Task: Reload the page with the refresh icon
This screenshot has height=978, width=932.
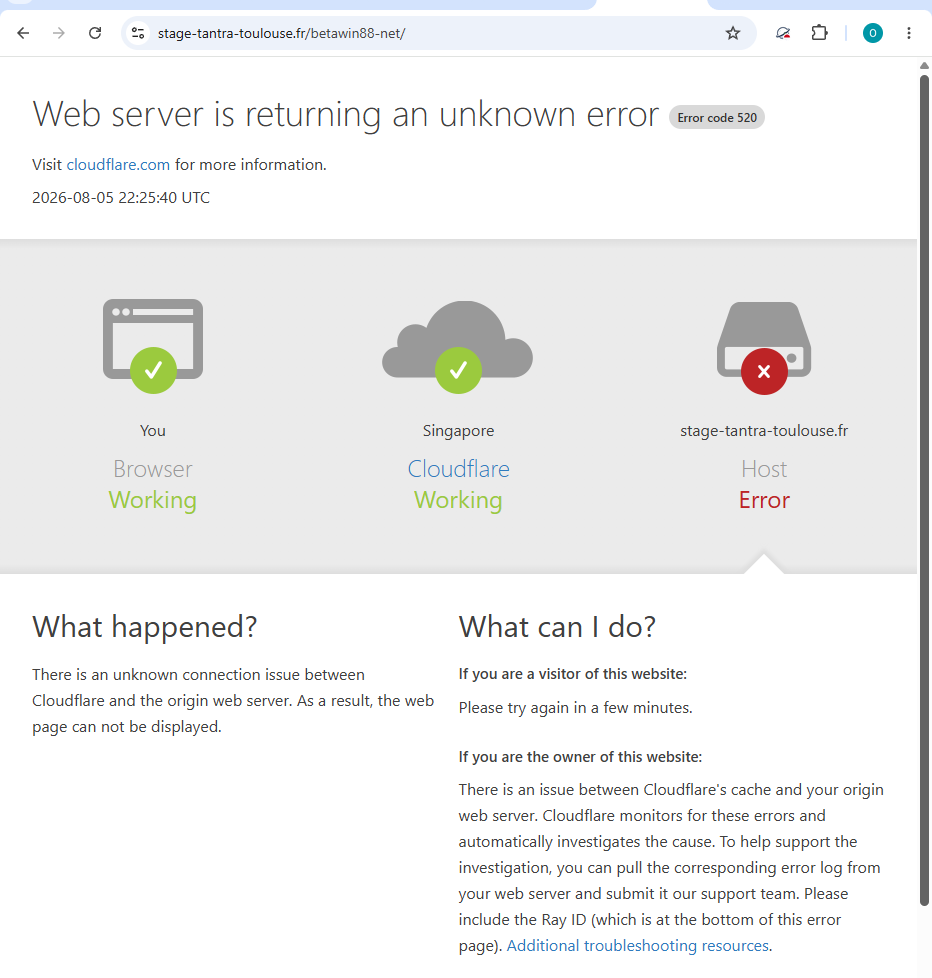Action: pos(95,33)
